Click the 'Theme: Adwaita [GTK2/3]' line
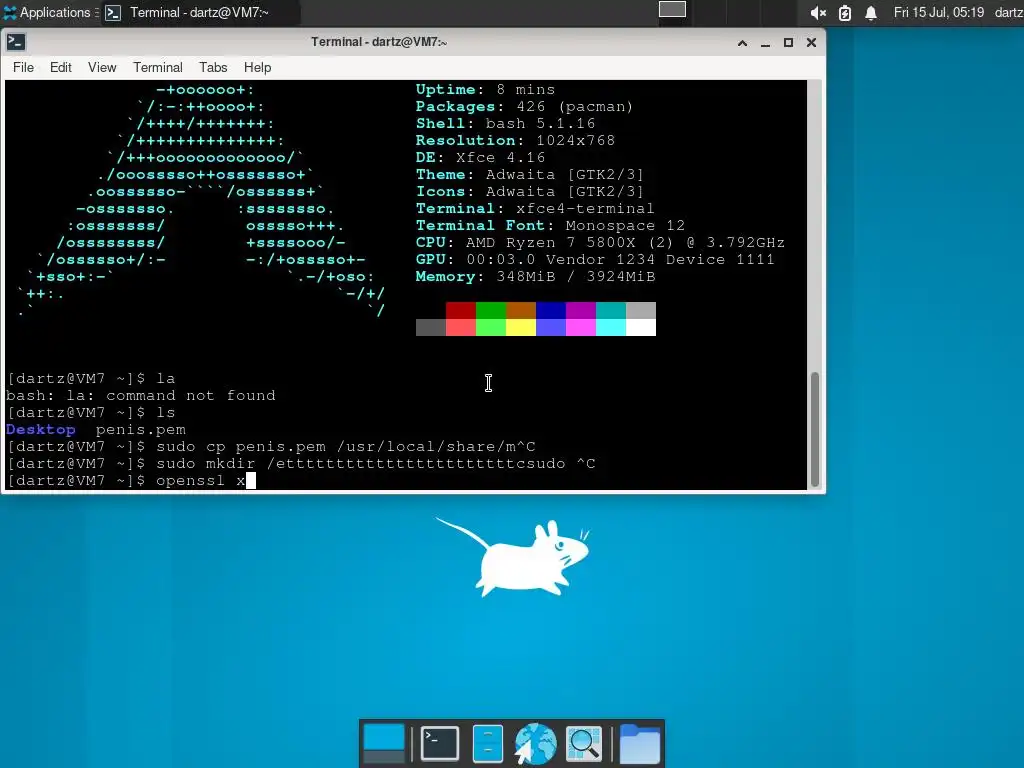This screenshot has width=1024, height=768. tap(530, 174)
